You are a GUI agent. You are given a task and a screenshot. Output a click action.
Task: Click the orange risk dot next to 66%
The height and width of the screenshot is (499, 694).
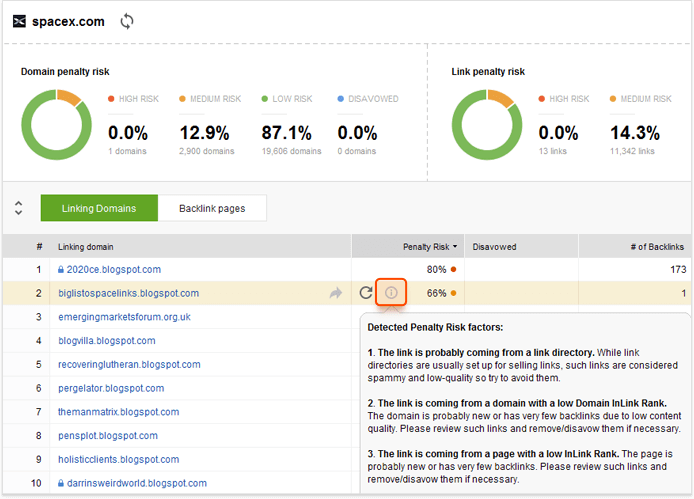453,293
